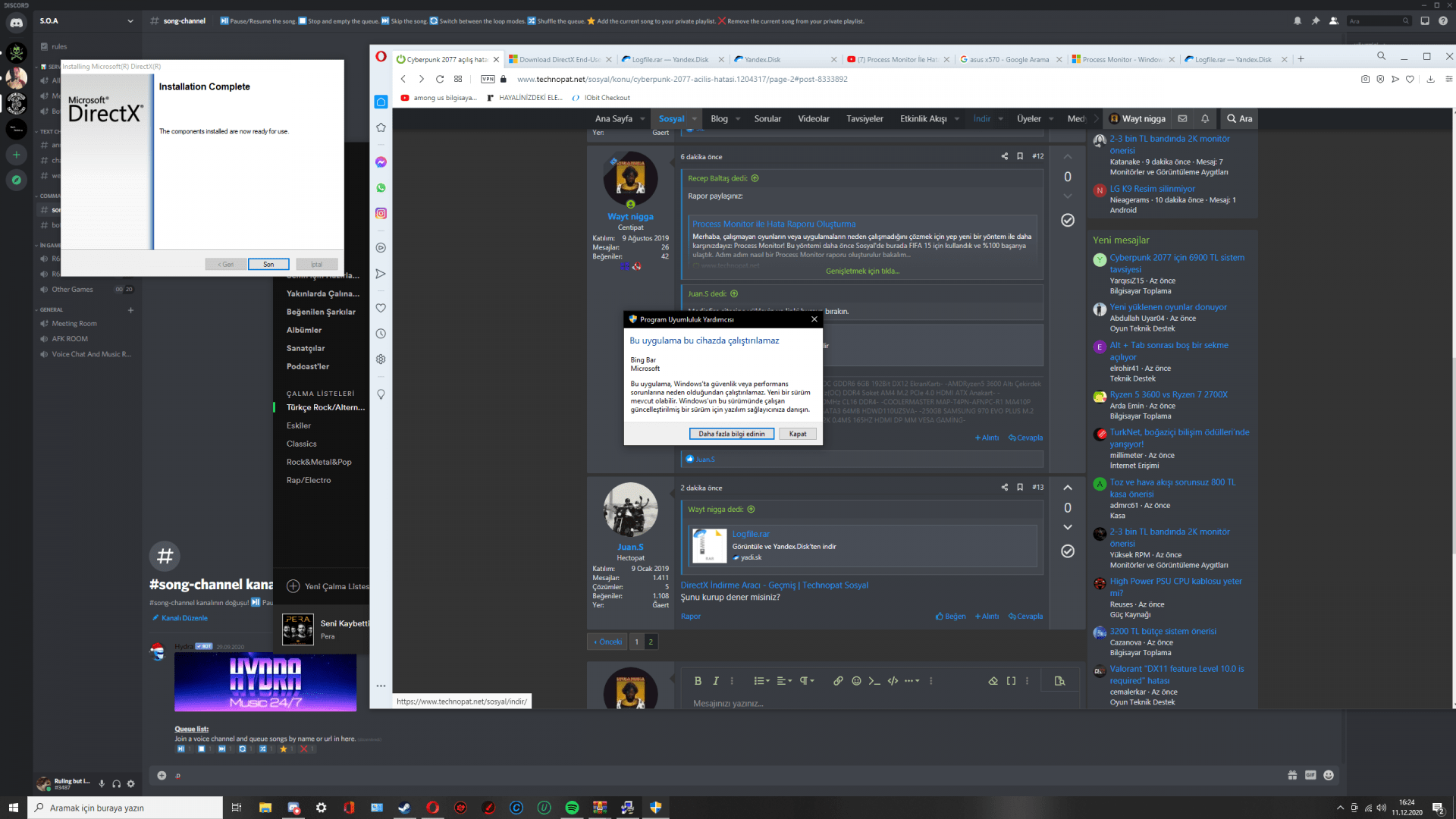Screen dimensions: 1456x819
Task: Open Instagram in Opera sidebar
Action: (381, 213)
